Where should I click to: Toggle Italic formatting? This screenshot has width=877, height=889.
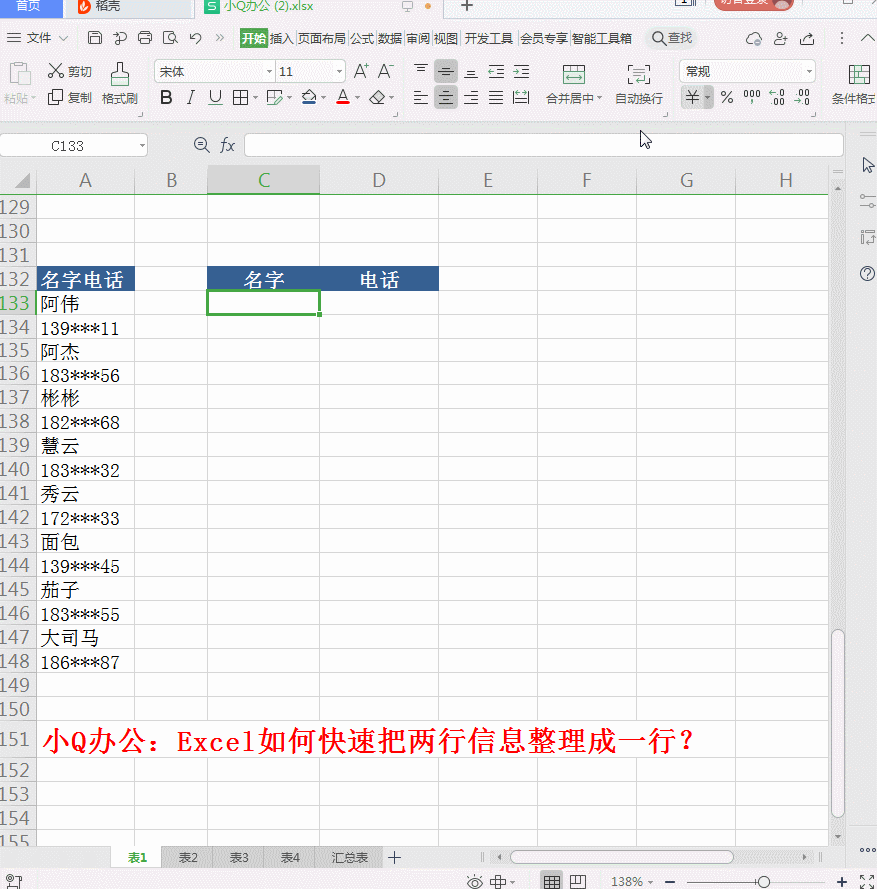(191, 97)
